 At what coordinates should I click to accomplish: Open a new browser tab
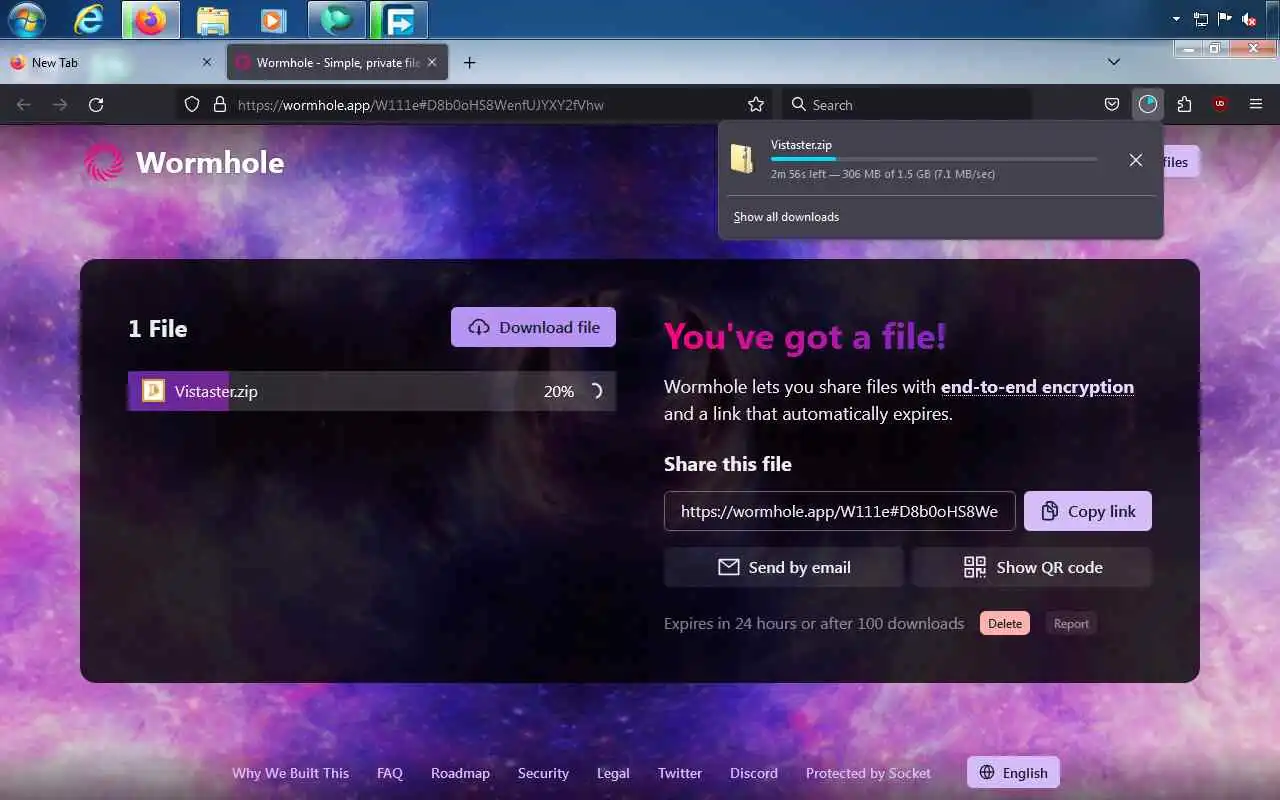click(x=469, y=62)
